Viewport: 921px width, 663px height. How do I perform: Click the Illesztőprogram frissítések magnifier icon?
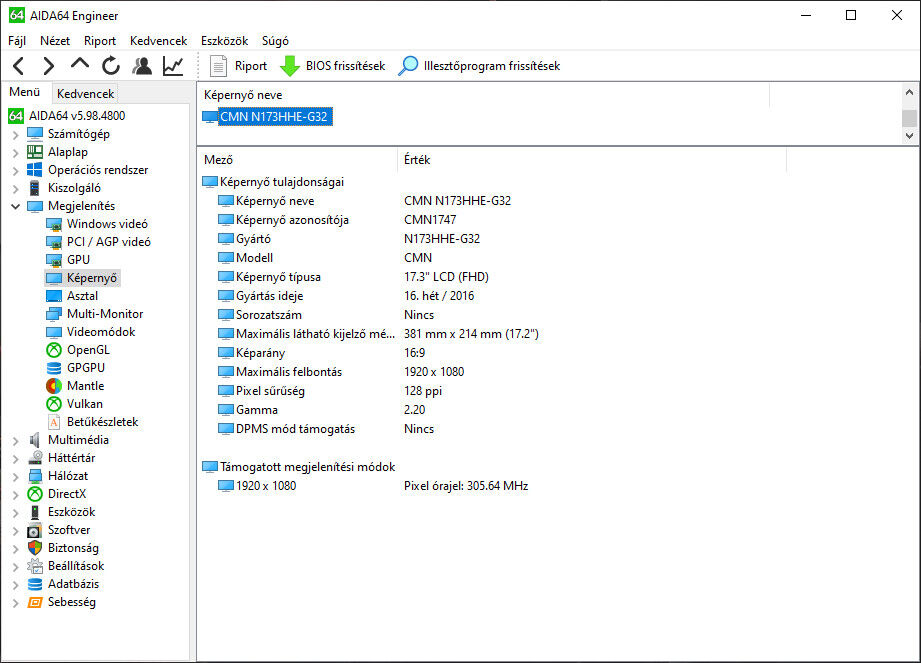click(x=408, y=66)
